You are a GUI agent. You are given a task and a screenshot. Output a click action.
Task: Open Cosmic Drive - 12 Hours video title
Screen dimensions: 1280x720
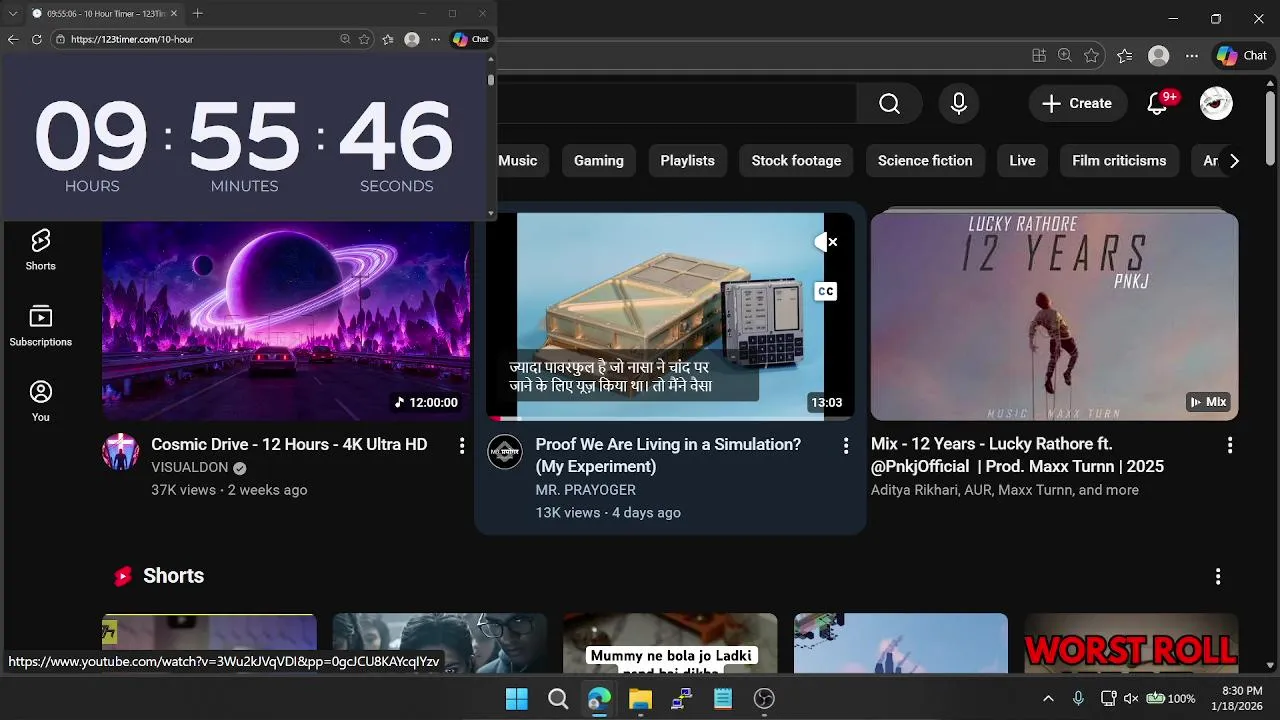point(289,444)
